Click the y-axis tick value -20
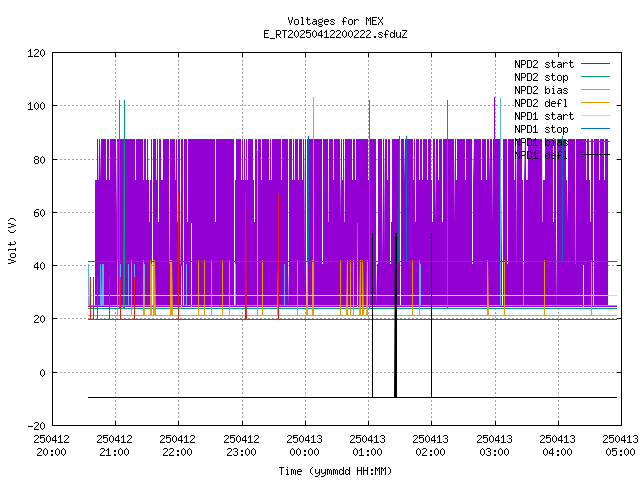640x480 pixels. click(36, 426)
